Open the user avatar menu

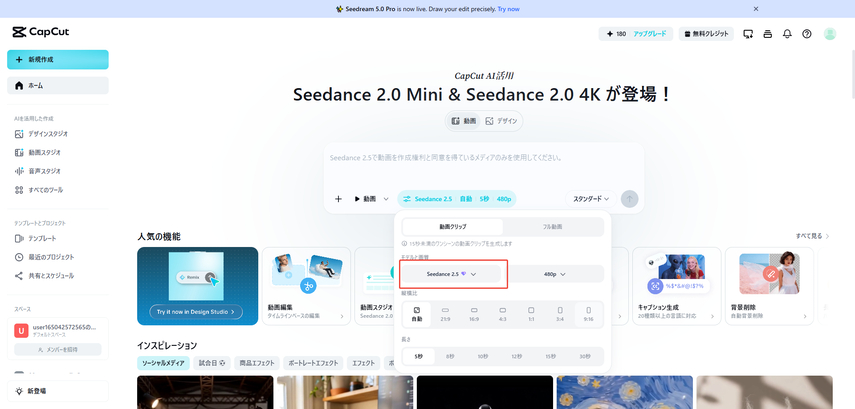tap(829, 34)
